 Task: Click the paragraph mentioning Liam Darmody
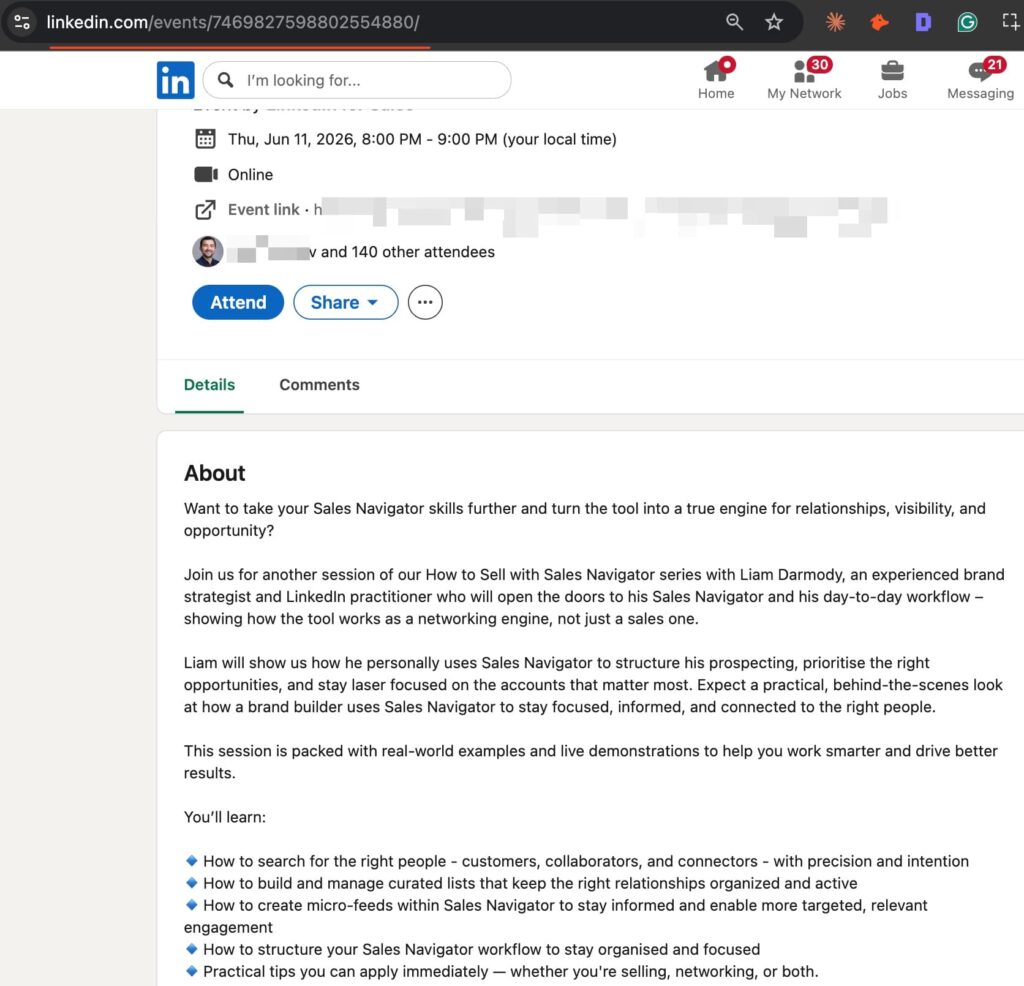[594, 596]
